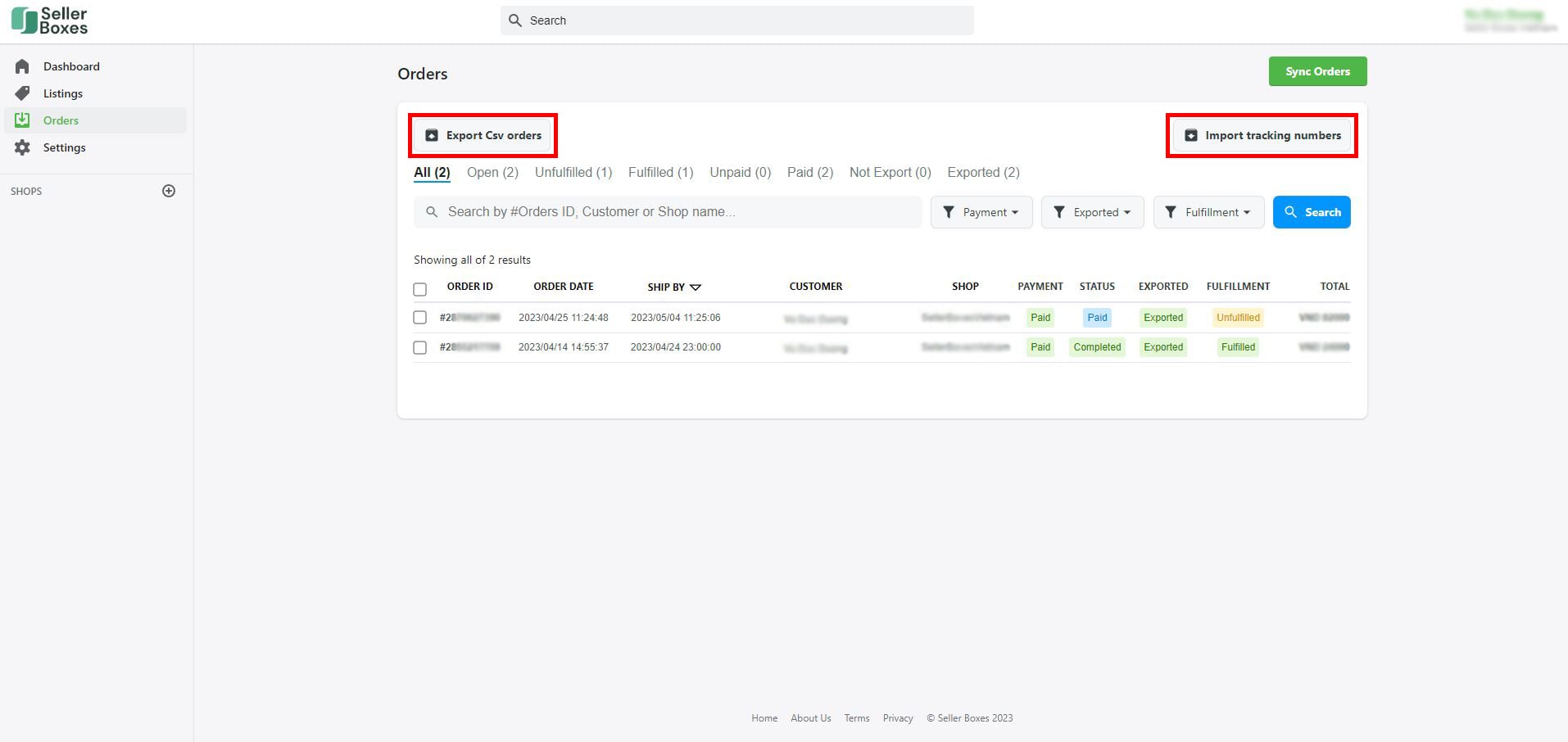
Task: Select the Listings tag icon in sidebar
Action: [24, 93]
